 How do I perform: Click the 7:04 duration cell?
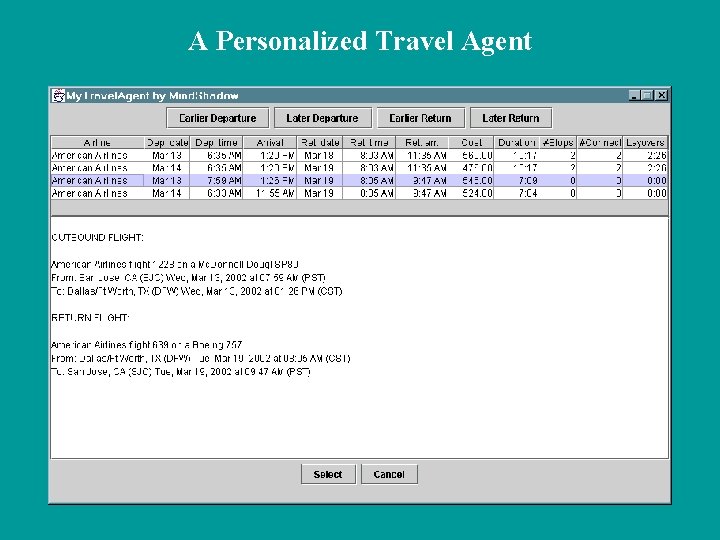click(x=517, y=193)
